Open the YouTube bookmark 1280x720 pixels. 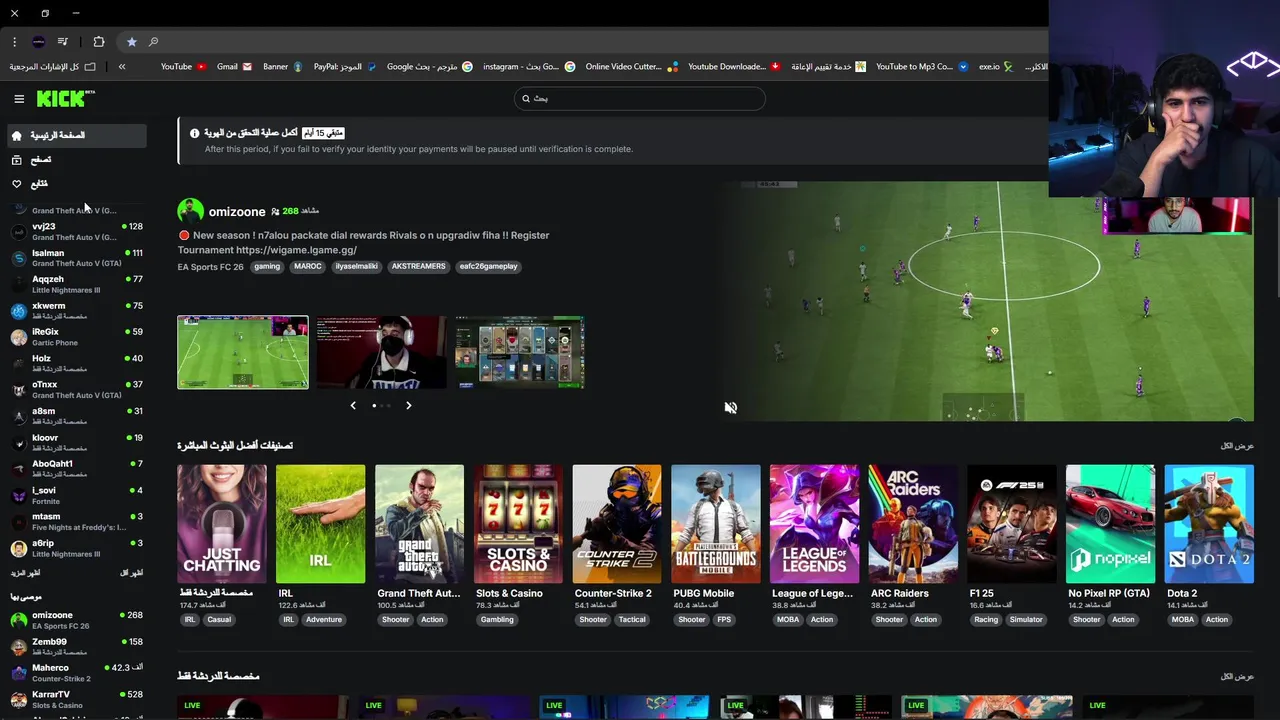click(x=183, y=67)
